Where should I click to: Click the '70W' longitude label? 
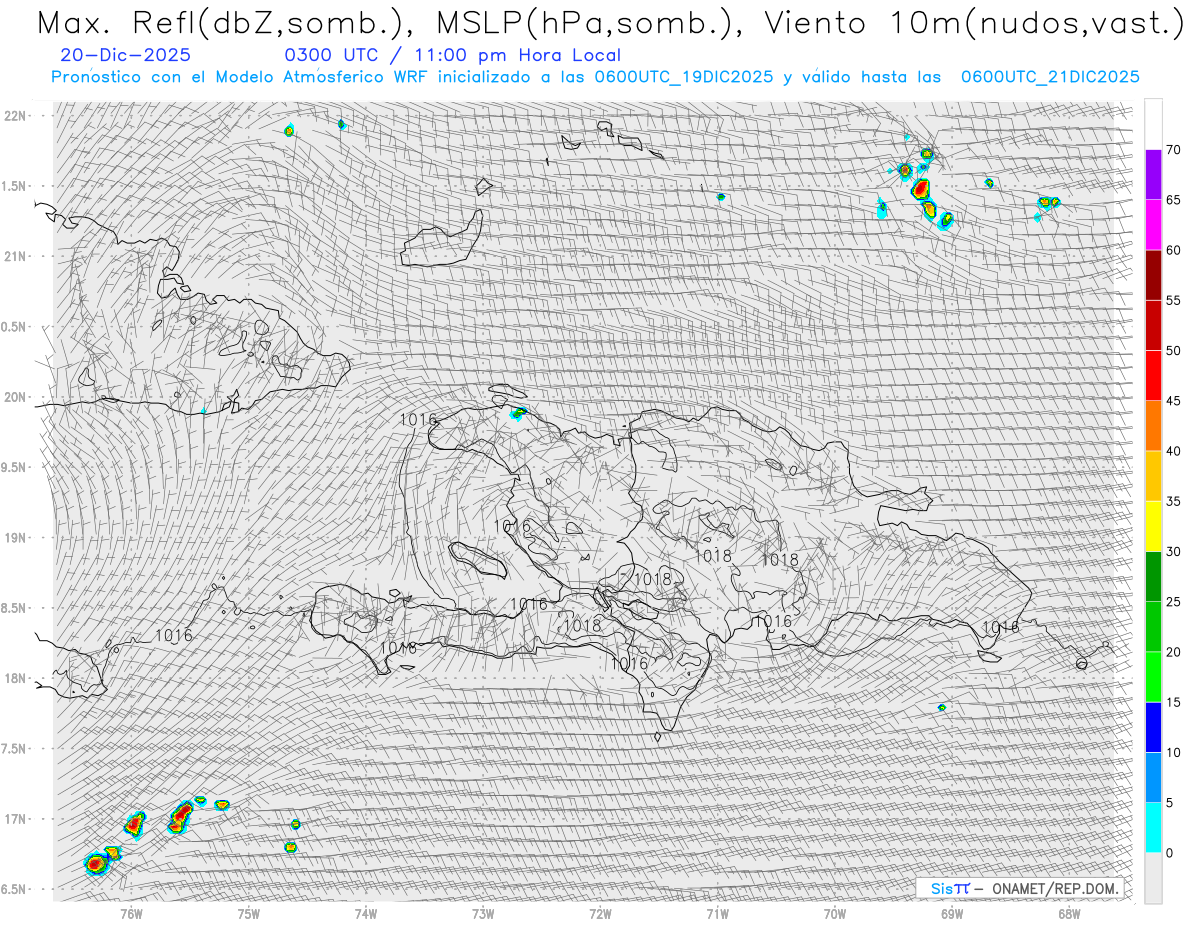point(835,914)
